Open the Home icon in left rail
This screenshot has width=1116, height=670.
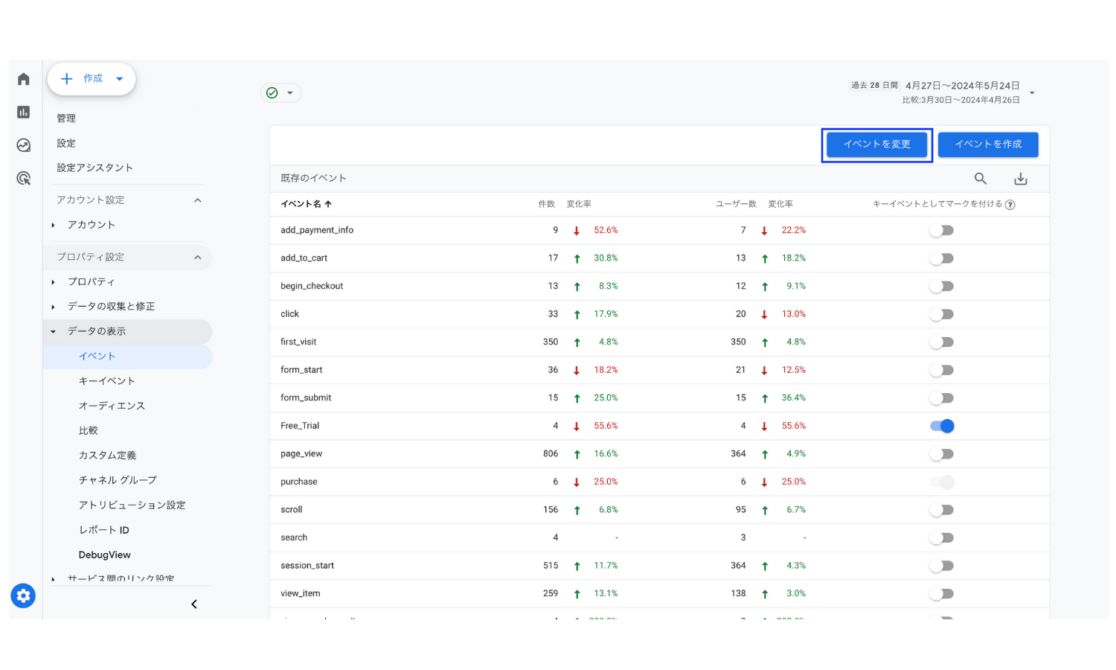click(x=23, y=79)
